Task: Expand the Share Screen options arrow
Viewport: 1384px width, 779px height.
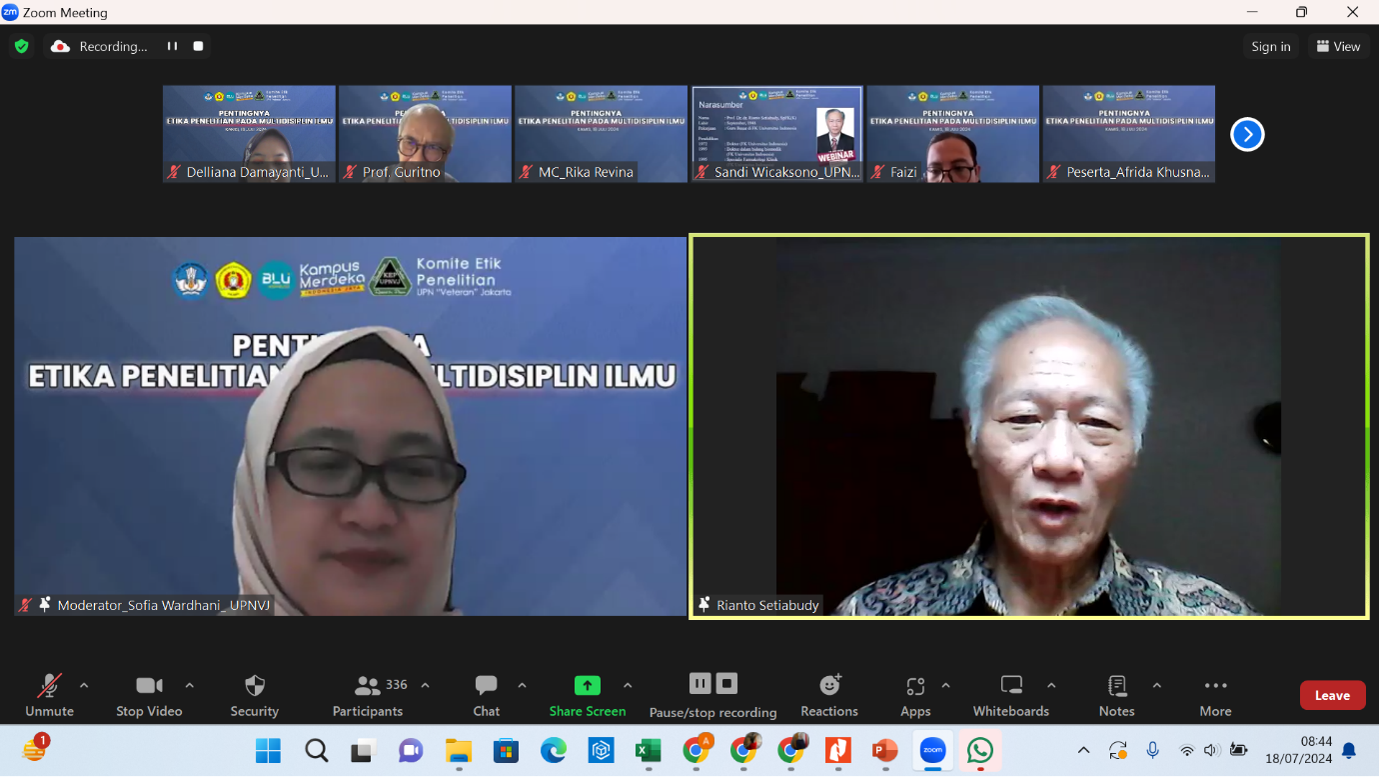Action: pyautogui.click(x=627, y=686)
